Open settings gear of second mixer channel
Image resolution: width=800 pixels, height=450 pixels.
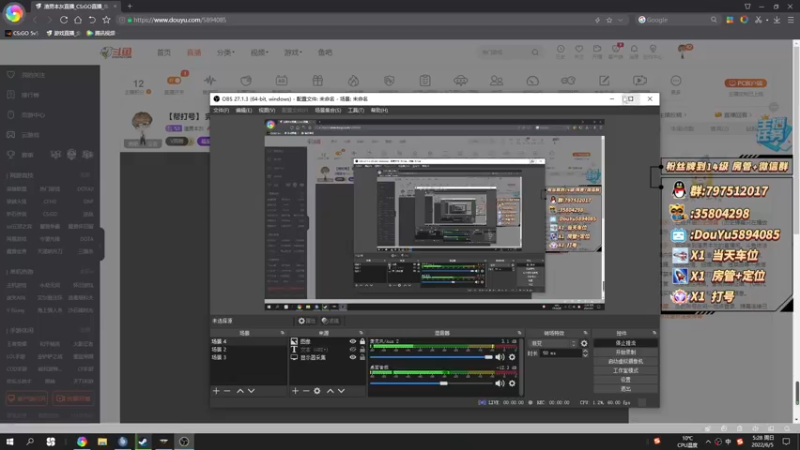(x=512, y=383)
